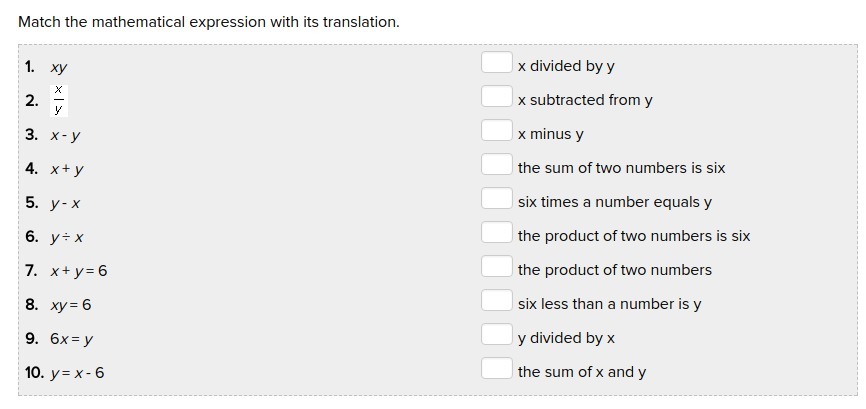The height and width of the screenshot is (409, 866).
Task: Click expression 5, y - x
Action: coord(66,203)
